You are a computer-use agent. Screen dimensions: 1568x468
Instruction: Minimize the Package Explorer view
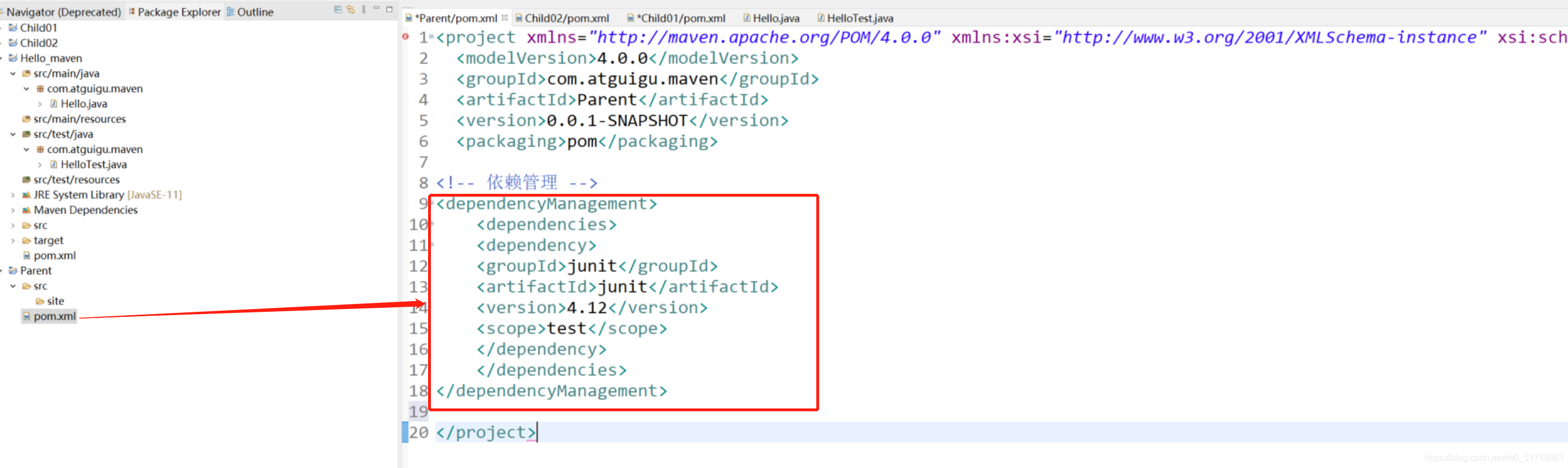pyautogui.click(x=376, y=8)
